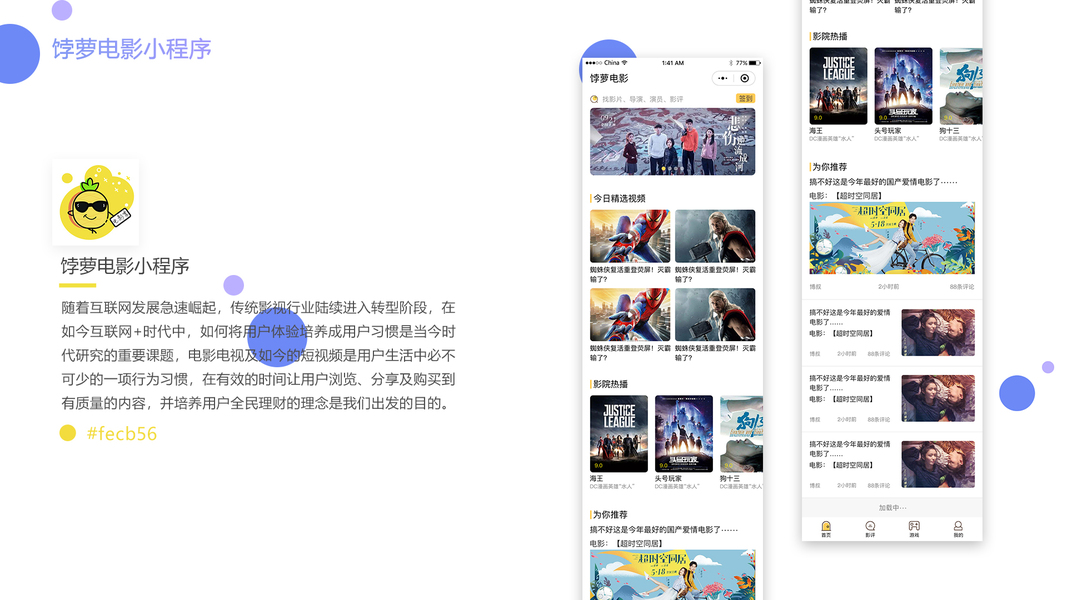Open 超时空同居 wide banner in right phone
Screen dimensions: 1067x600
892,238
